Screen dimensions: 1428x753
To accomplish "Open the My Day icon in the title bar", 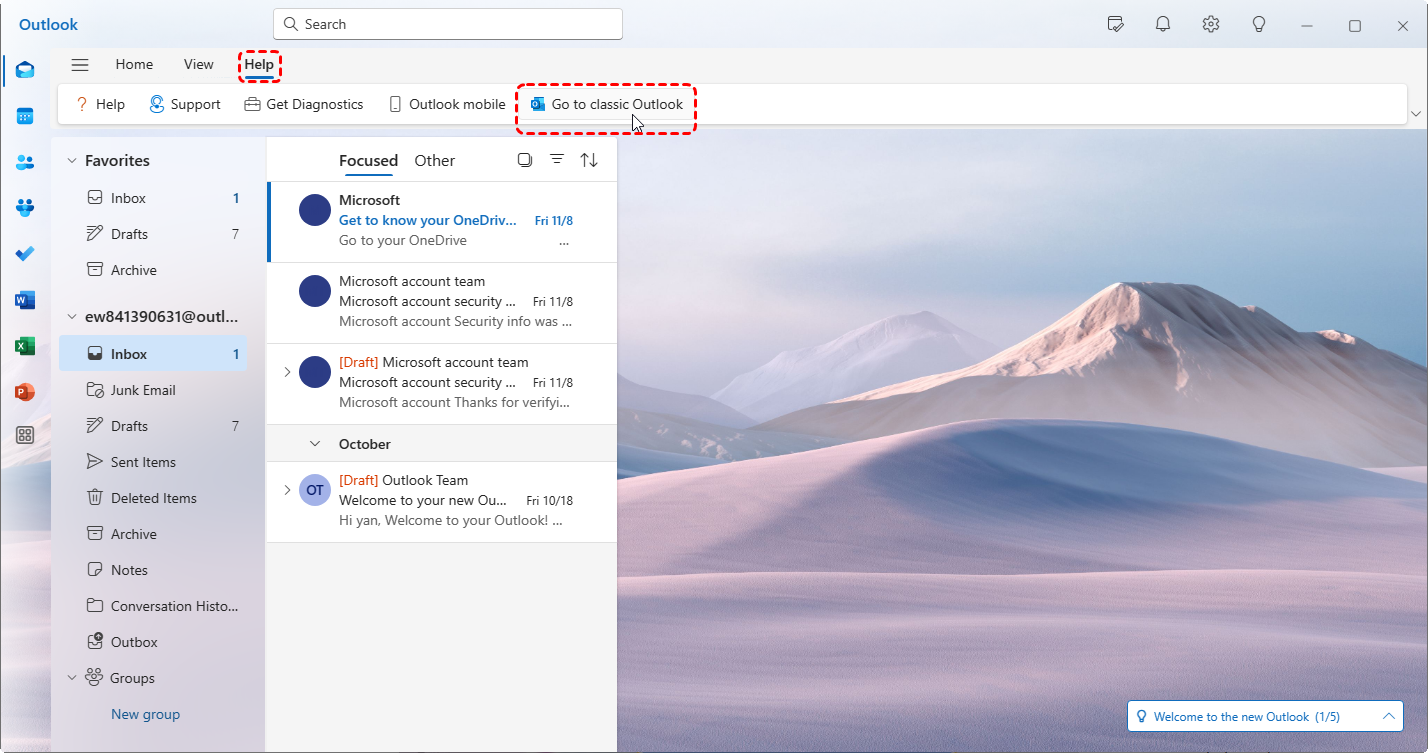I will click(x=1116, y=25).
